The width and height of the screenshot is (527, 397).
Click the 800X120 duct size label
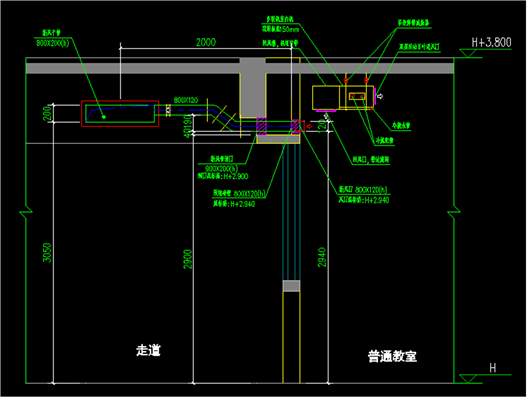pyautogui.click(x=186, y=100)
